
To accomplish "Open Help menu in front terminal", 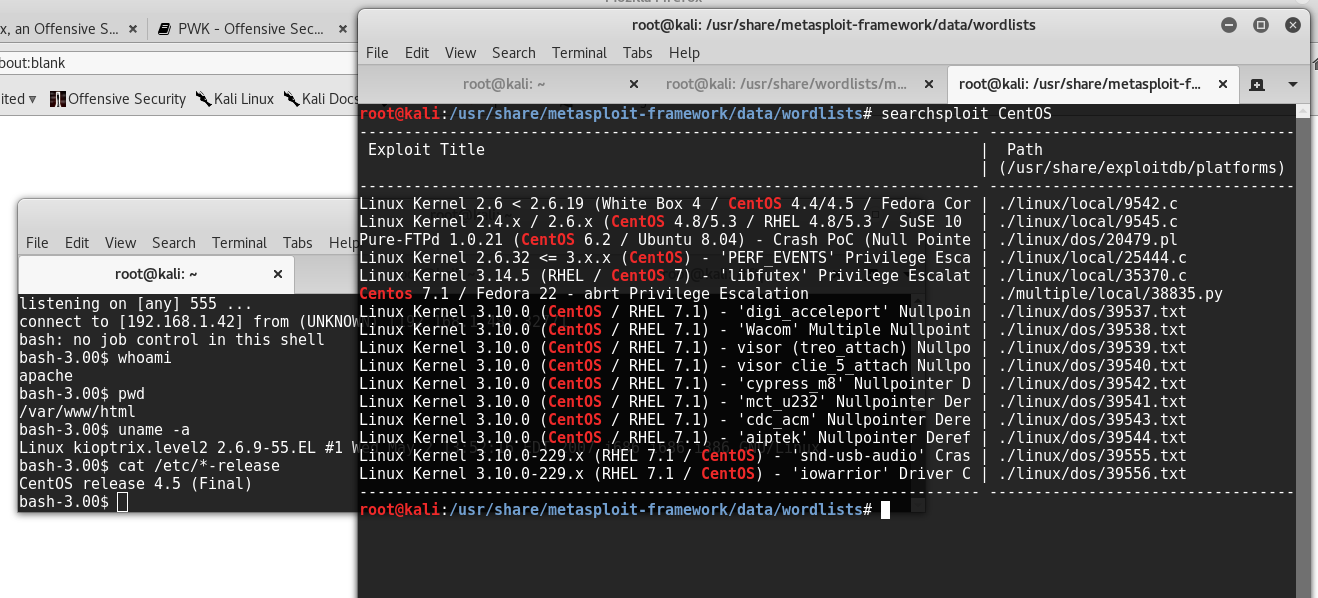I will click(x=684, y=53).
